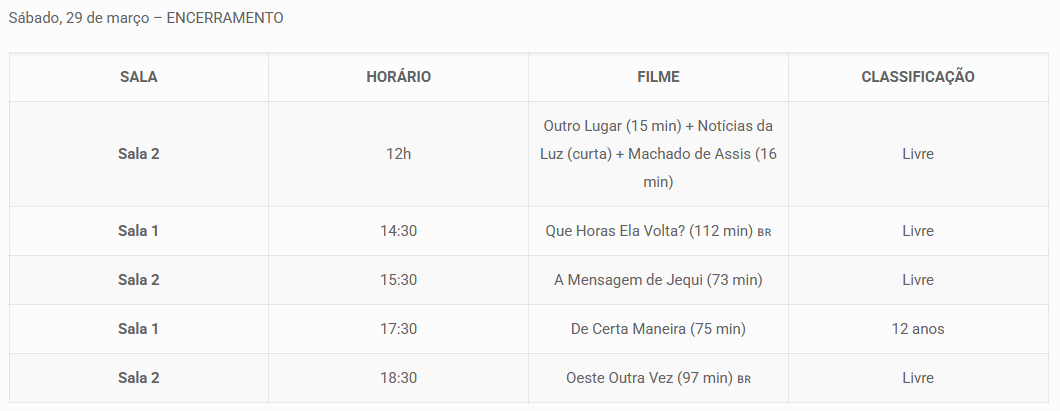The width and height of the screenshot is (1060, 411).
Task: Click the 15:30 showtime
Action: pos(398,280)
